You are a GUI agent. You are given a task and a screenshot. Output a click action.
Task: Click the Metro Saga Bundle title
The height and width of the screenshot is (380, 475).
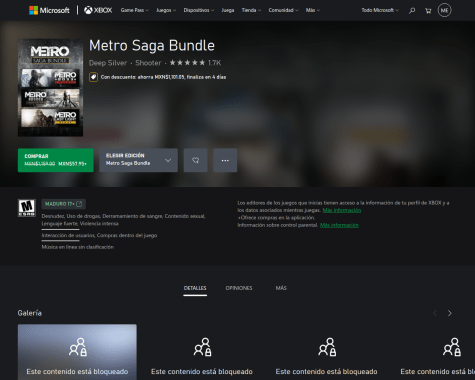click(x=152, y=46)
